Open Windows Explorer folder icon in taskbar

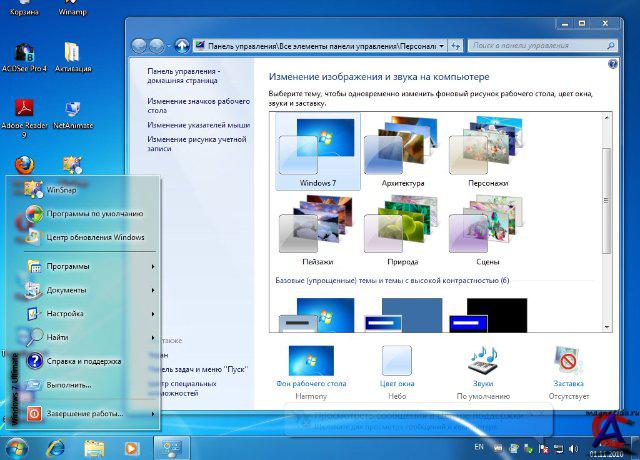tap(94, 447)
